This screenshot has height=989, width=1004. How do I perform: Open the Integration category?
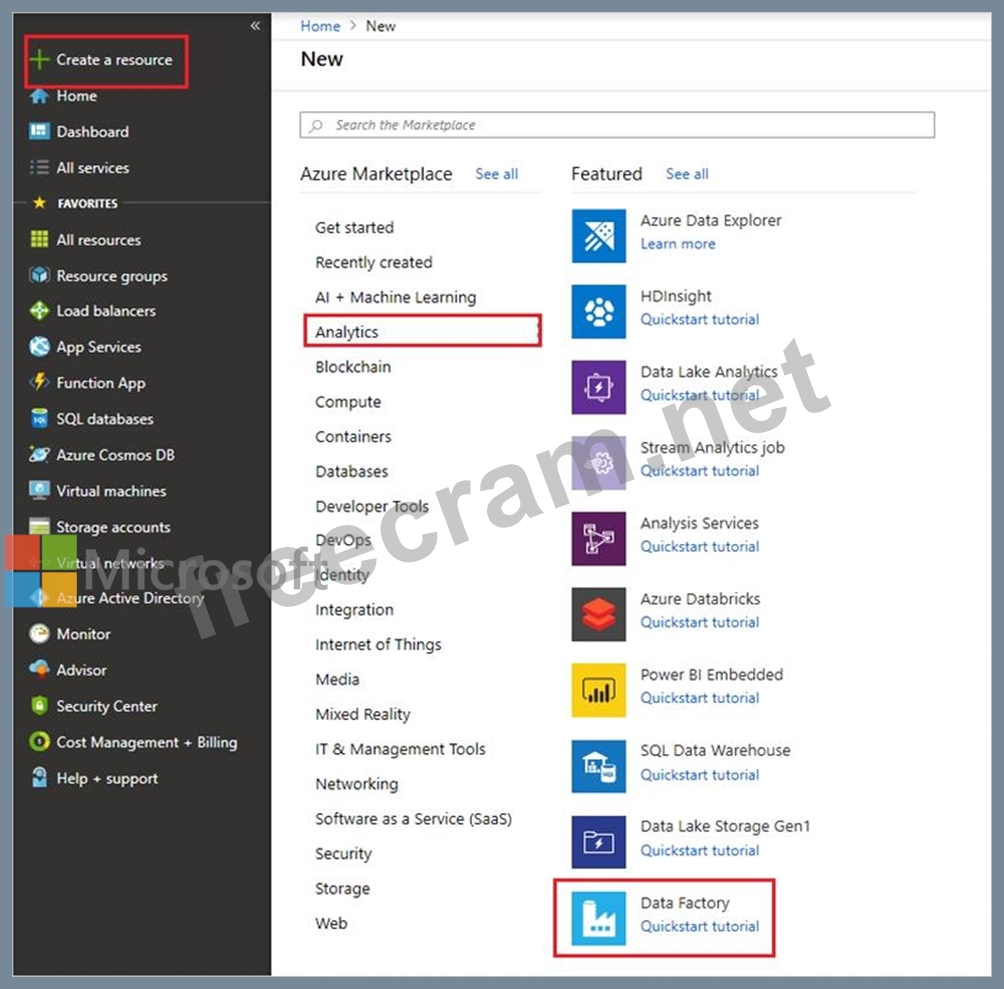(x=354, y=610)
